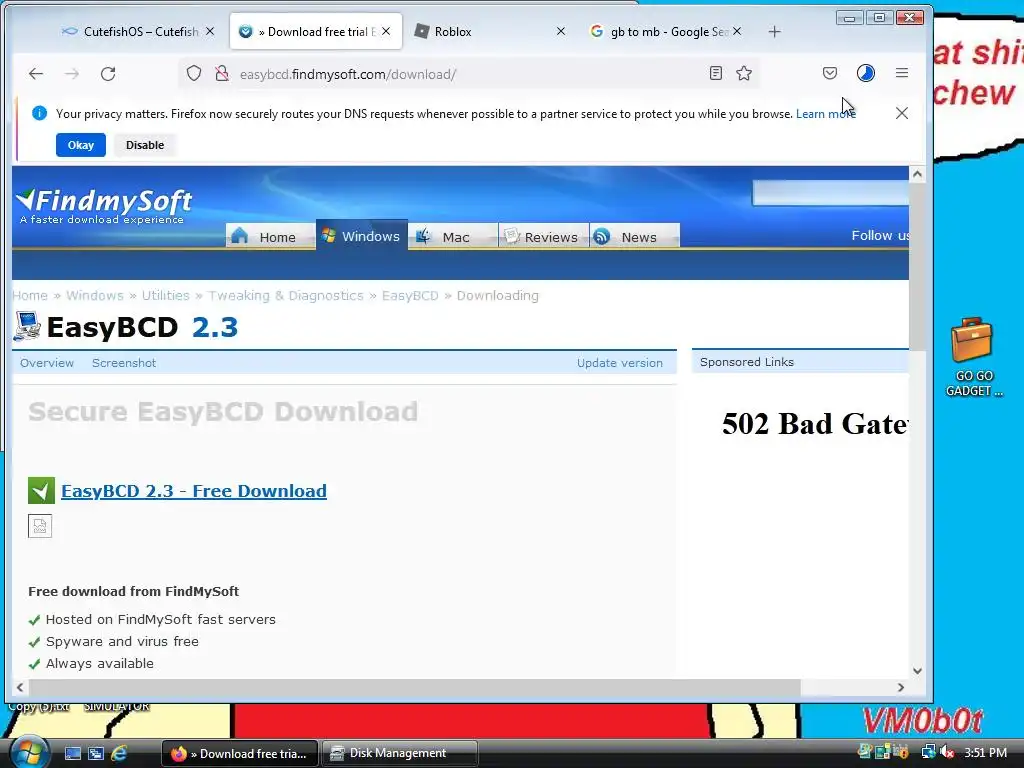
Task: Click the muted volume tray icon
Action: point(947,752)
